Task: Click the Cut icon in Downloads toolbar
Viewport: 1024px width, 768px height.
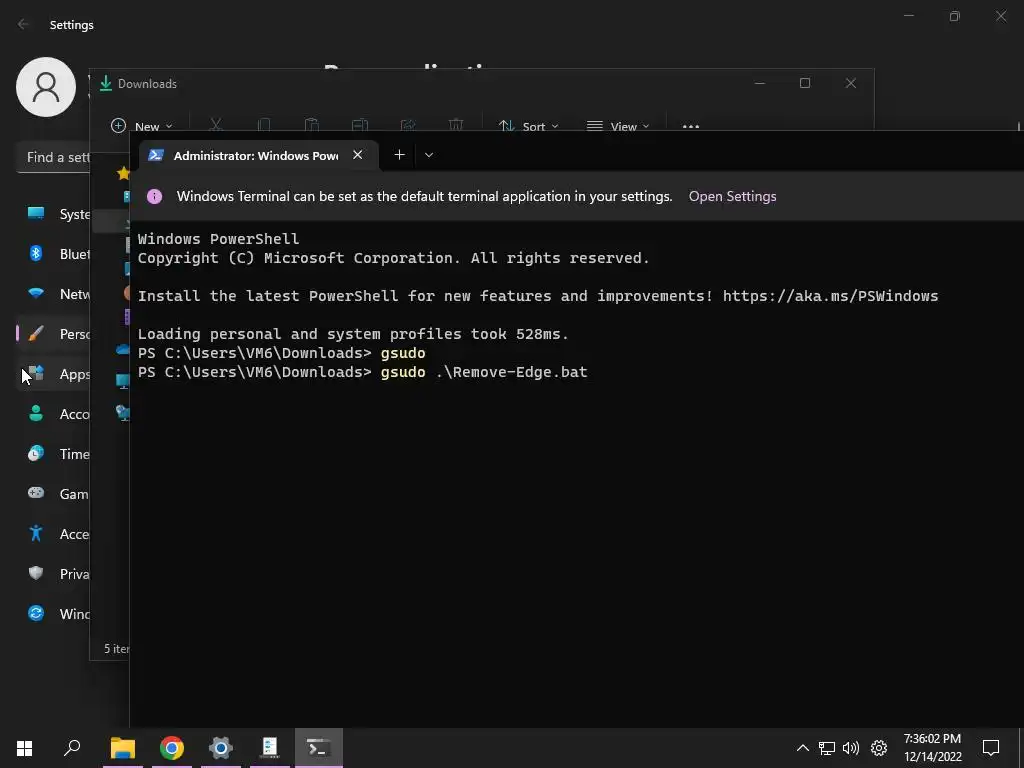Action: 216,125
